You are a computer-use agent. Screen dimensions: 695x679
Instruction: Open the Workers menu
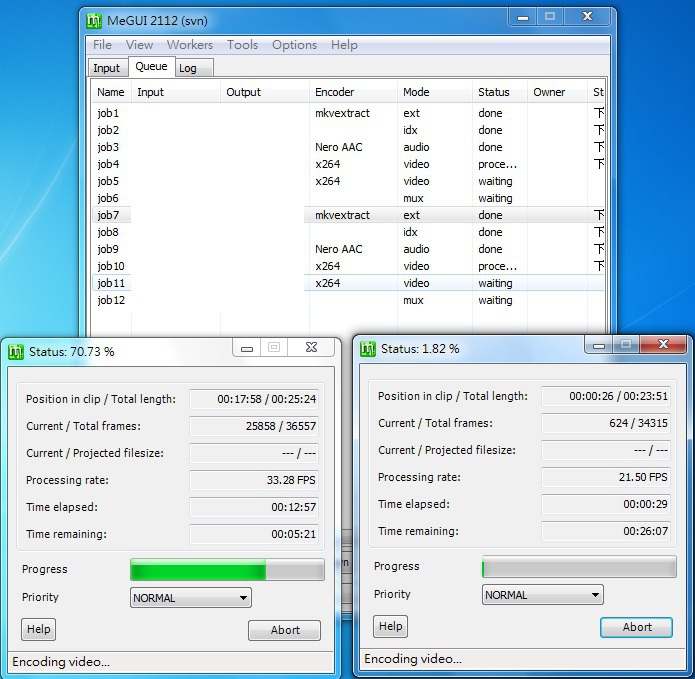[190, 45]
